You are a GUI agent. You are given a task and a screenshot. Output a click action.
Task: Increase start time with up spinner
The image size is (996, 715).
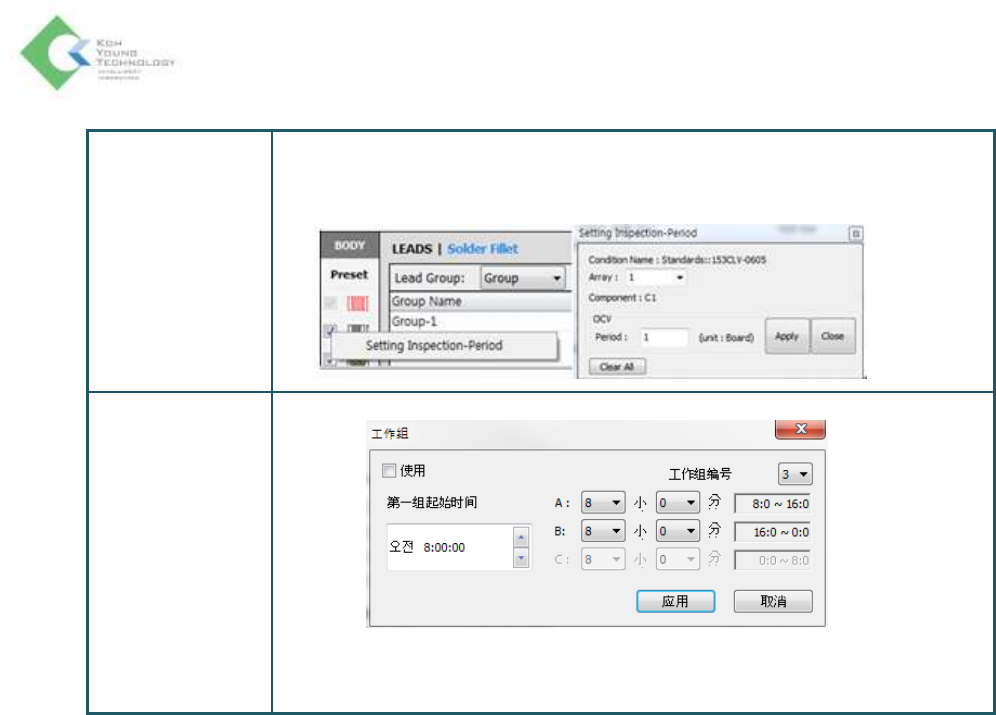[521, 538]
